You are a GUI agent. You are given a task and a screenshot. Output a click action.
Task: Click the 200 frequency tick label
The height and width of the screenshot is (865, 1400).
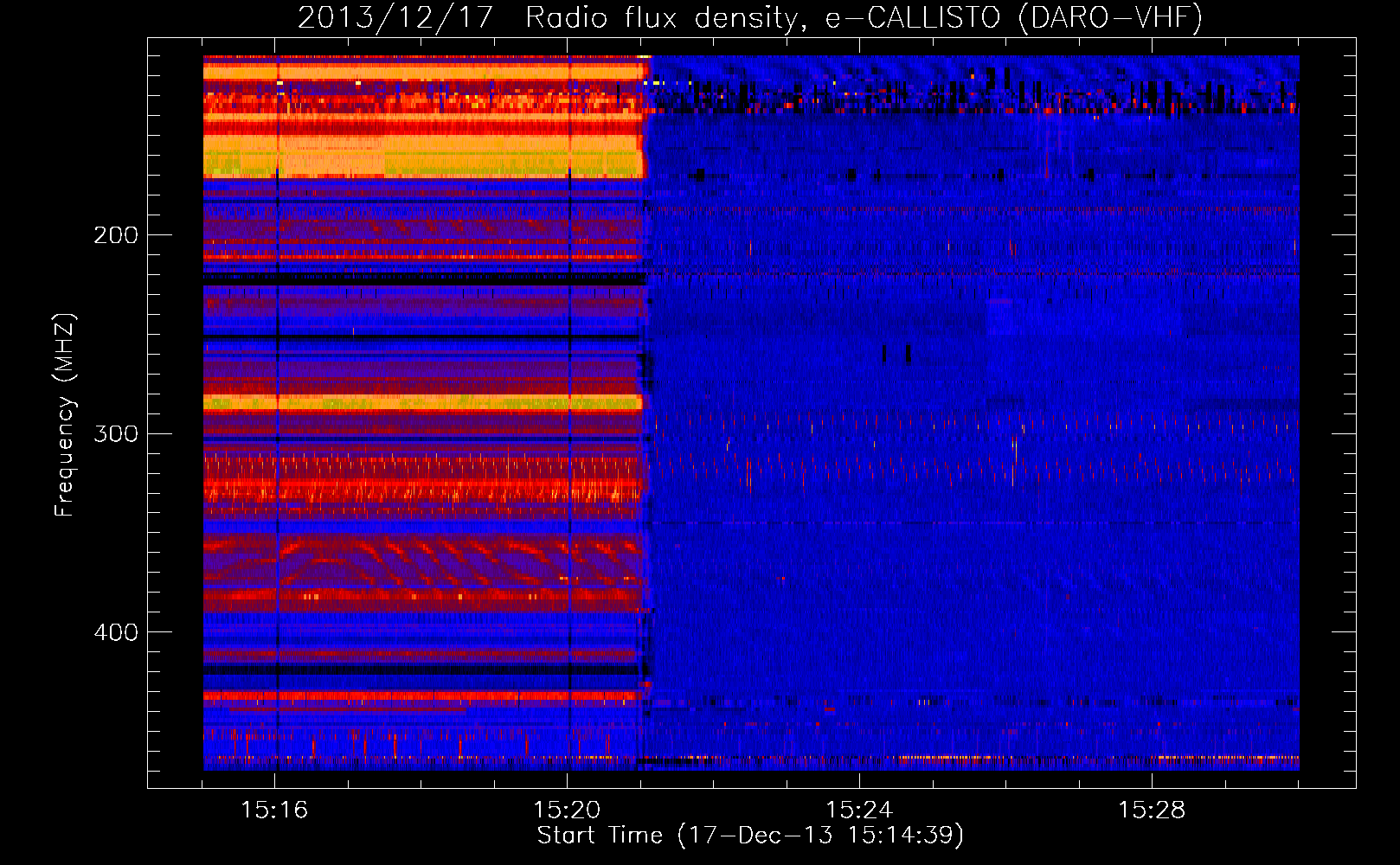(116, 235)
